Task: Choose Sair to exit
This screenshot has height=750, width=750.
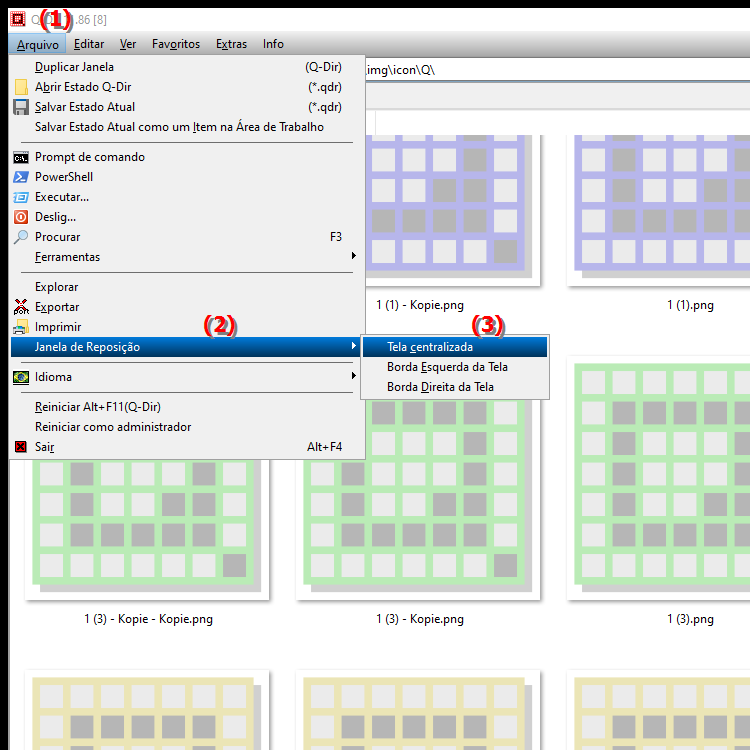Action: click(x=187, y=447)
